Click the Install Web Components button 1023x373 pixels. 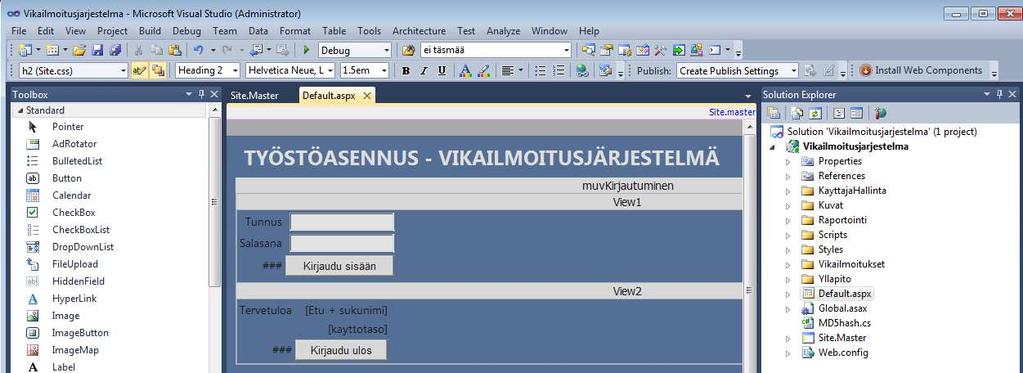click(x=921, y=70)
